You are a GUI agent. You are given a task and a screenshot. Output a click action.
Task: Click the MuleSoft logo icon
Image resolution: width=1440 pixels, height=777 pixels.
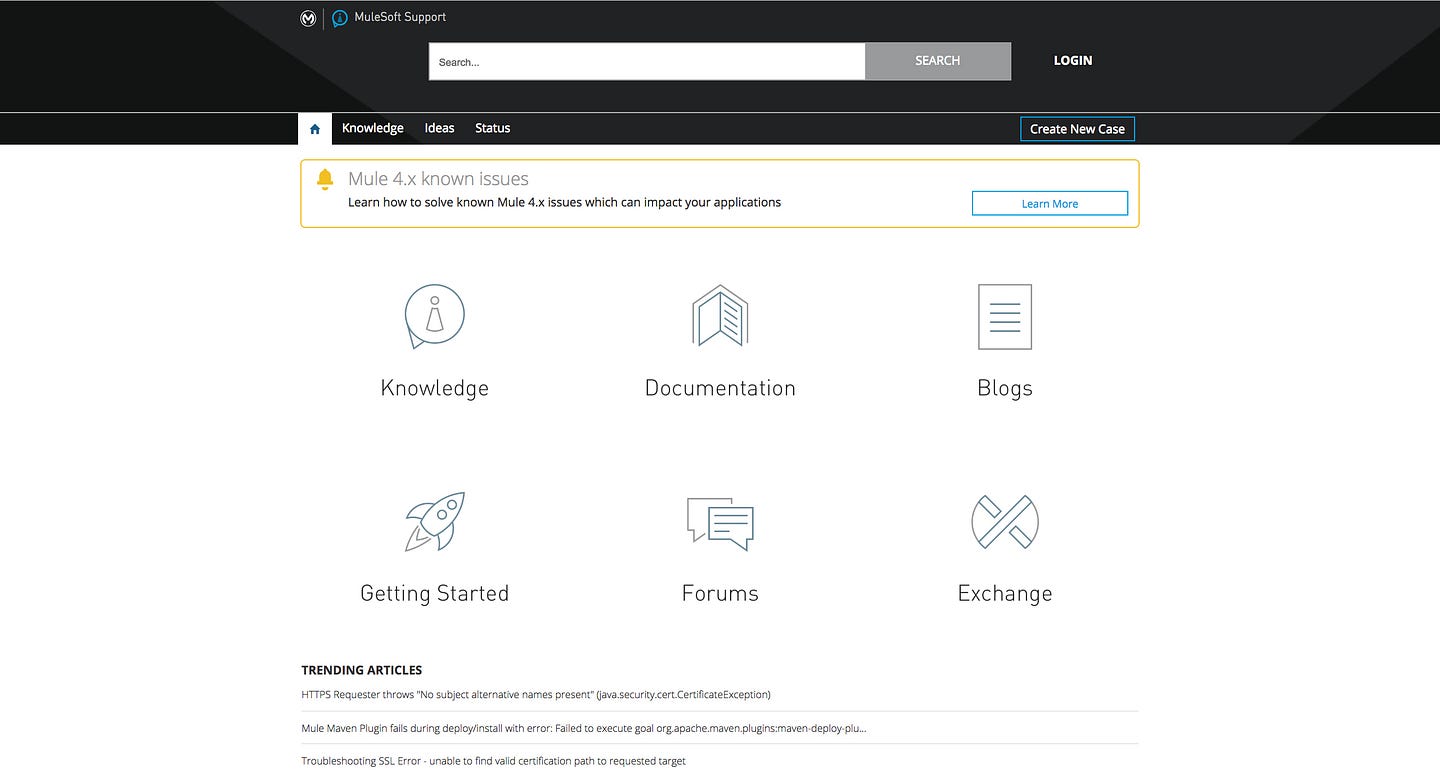point(309,18)
